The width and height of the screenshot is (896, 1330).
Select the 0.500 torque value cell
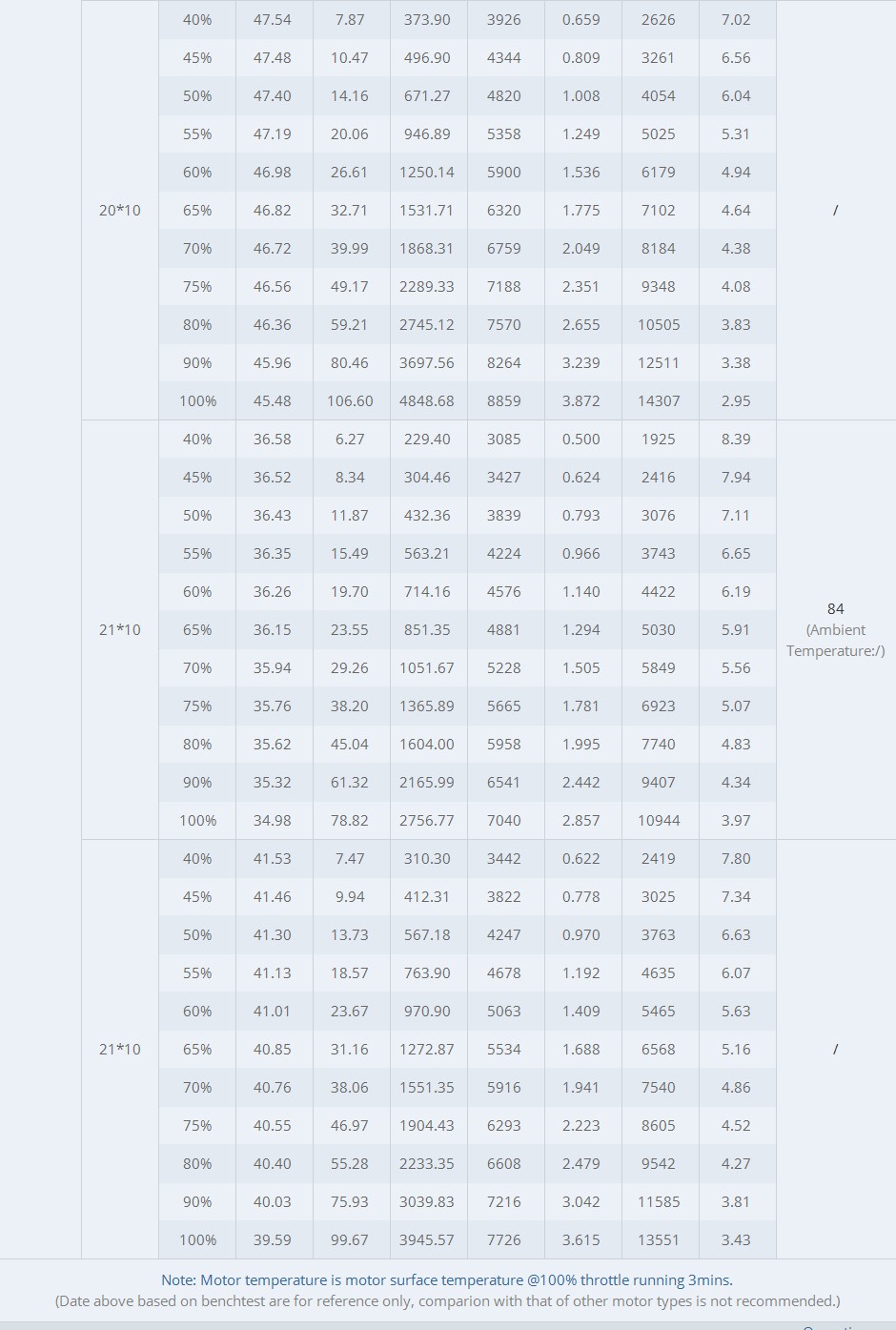point(581,439)
